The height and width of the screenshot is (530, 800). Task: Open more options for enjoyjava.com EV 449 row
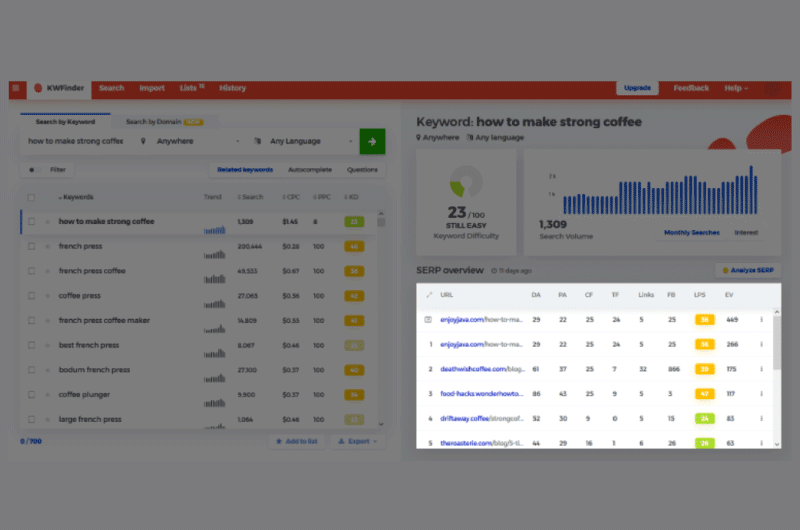tap(761, 319)
